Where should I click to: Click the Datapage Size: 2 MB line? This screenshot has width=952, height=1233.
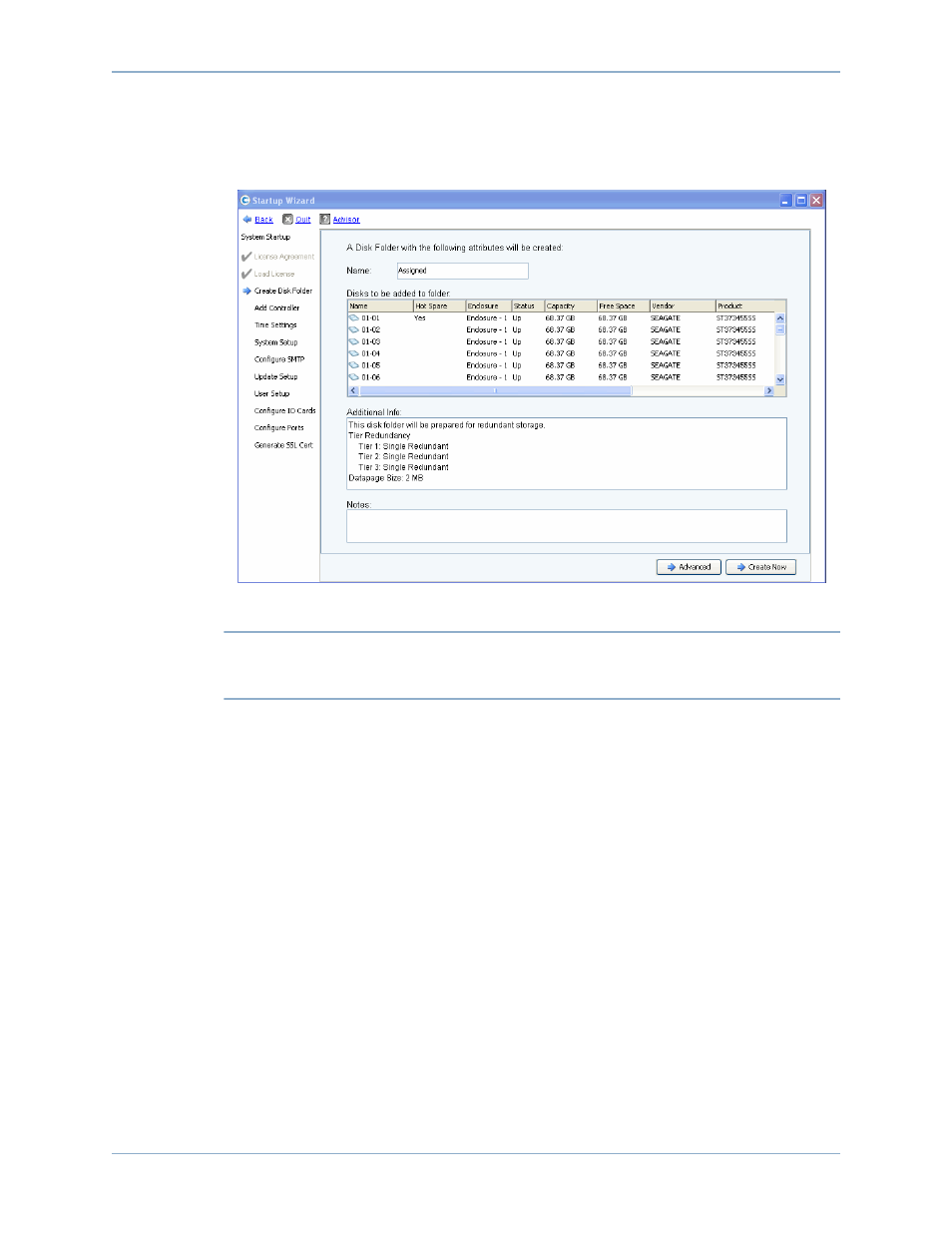pos(386,478)
